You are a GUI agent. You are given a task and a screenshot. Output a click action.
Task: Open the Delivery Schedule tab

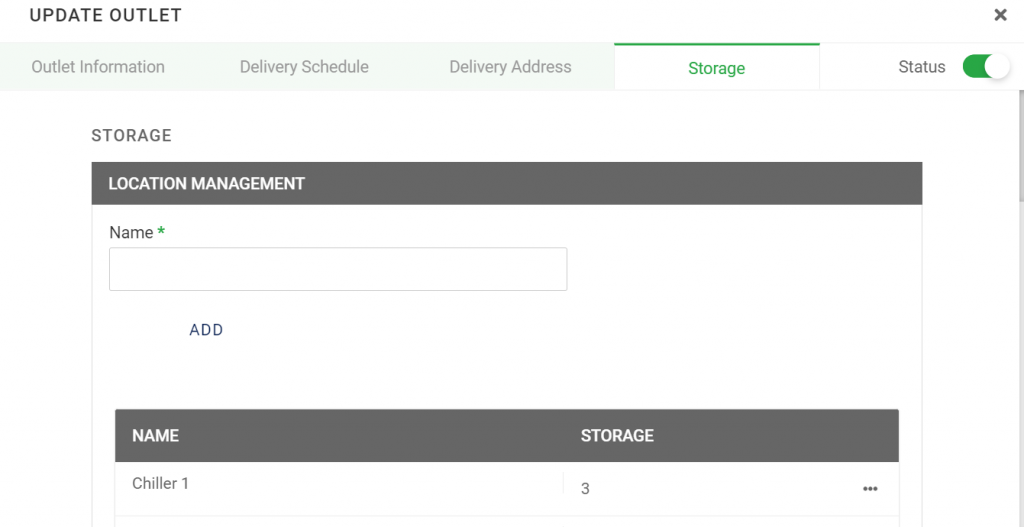click(304, 67)
